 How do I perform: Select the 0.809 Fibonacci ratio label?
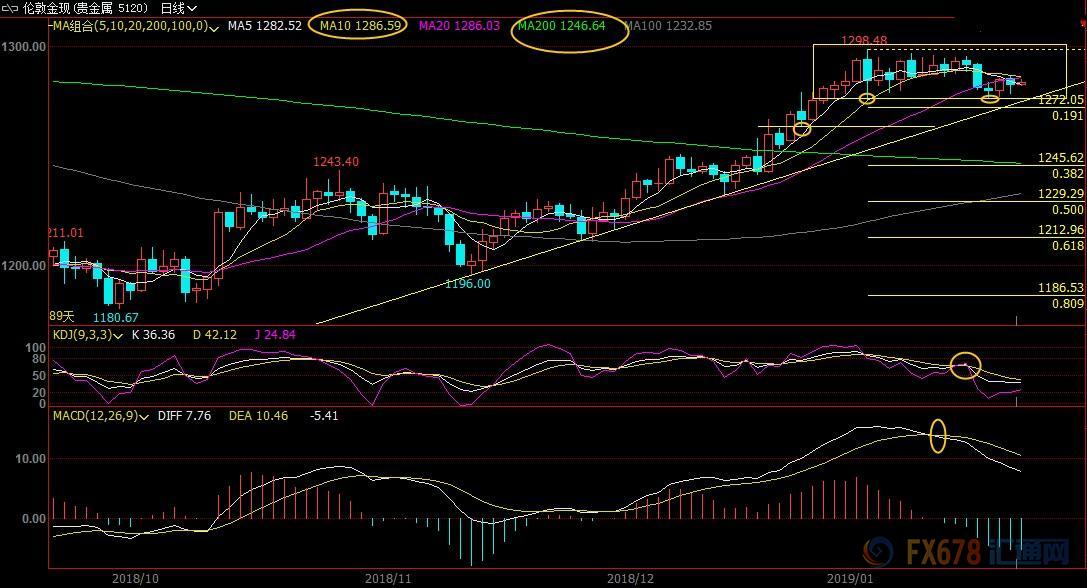click(1068, 304)
